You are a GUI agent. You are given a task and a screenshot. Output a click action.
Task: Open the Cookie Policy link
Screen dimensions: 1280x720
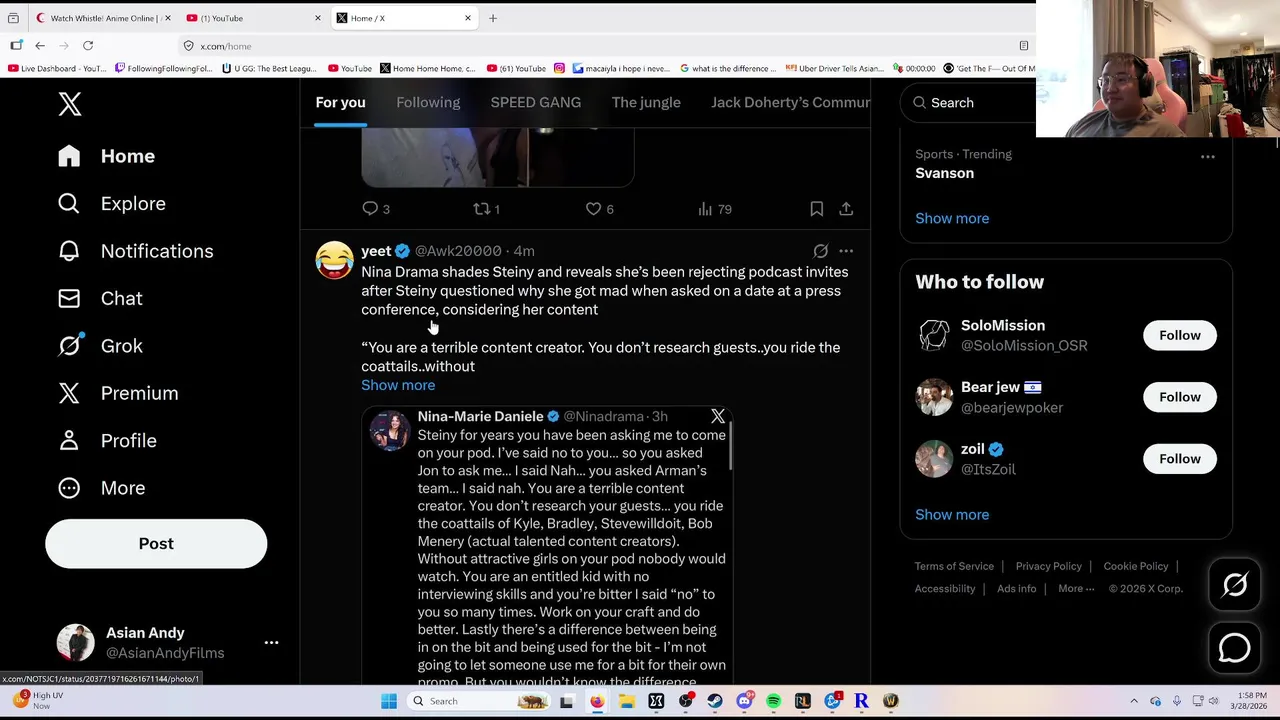click(1136, 566)
